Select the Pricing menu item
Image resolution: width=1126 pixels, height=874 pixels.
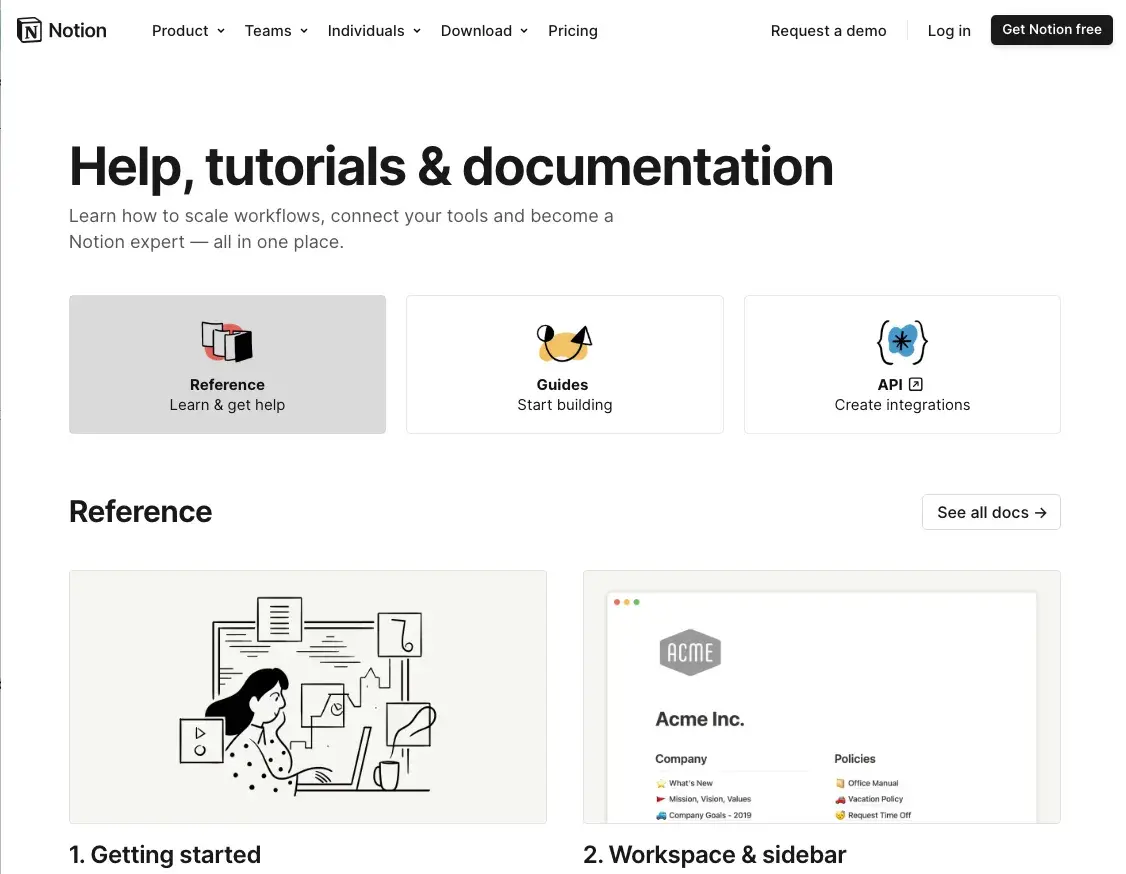572,31
